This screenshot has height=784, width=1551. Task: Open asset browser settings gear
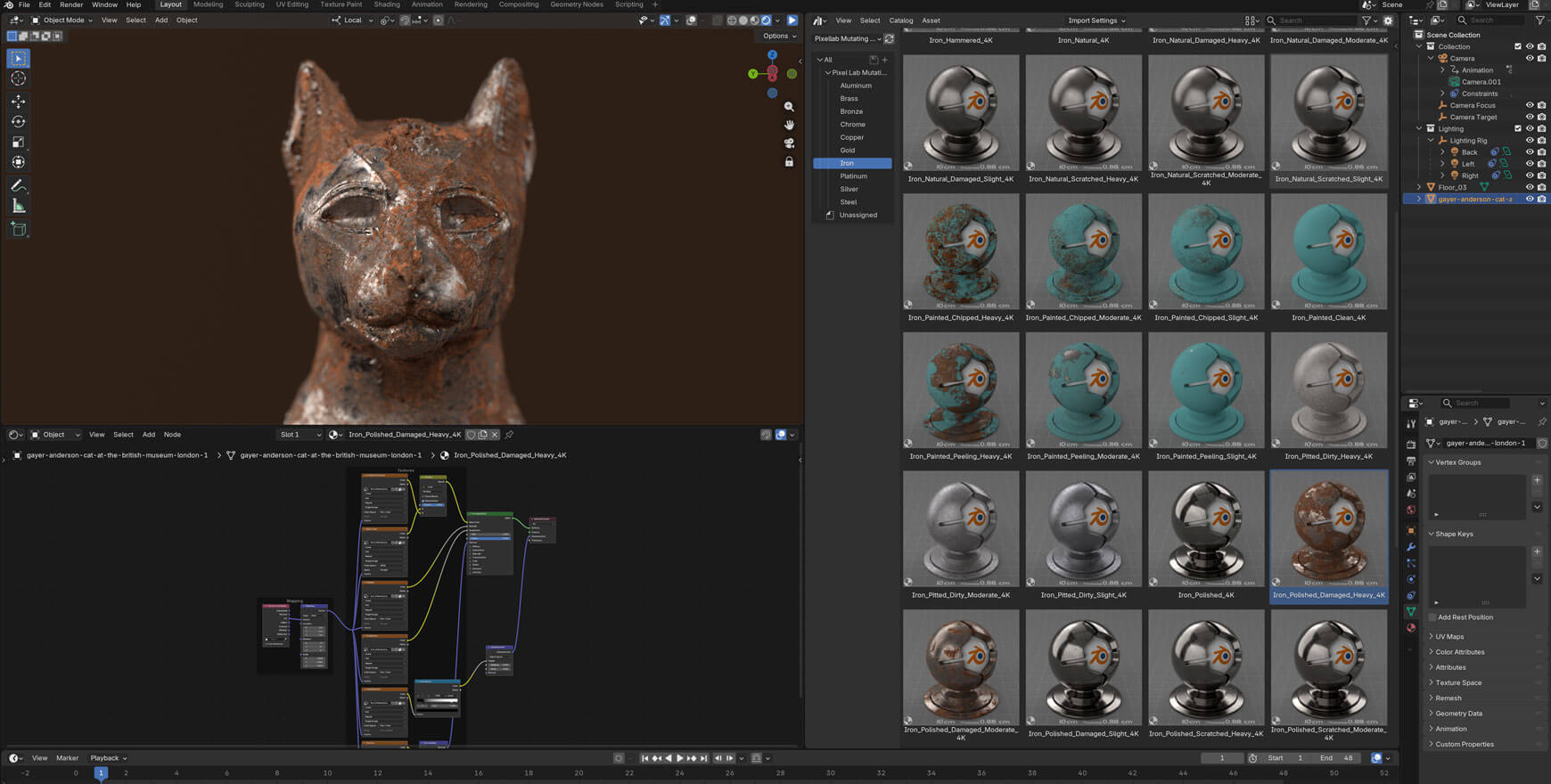click(1388, 20)
